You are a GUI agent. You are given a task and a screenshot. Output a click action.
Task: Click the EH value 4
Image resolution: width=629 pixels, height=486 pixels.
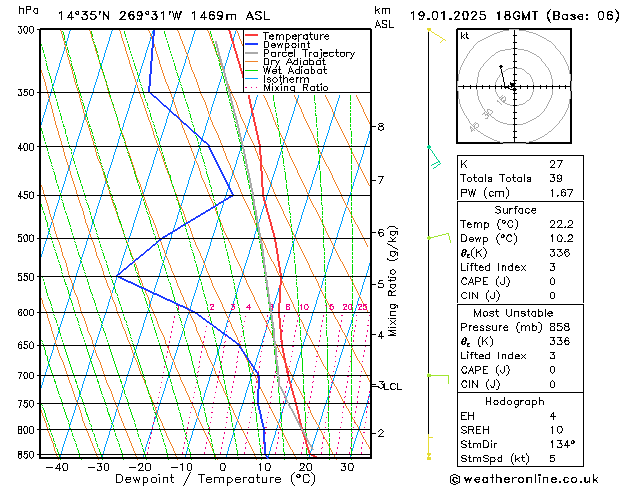pos(553,416)
